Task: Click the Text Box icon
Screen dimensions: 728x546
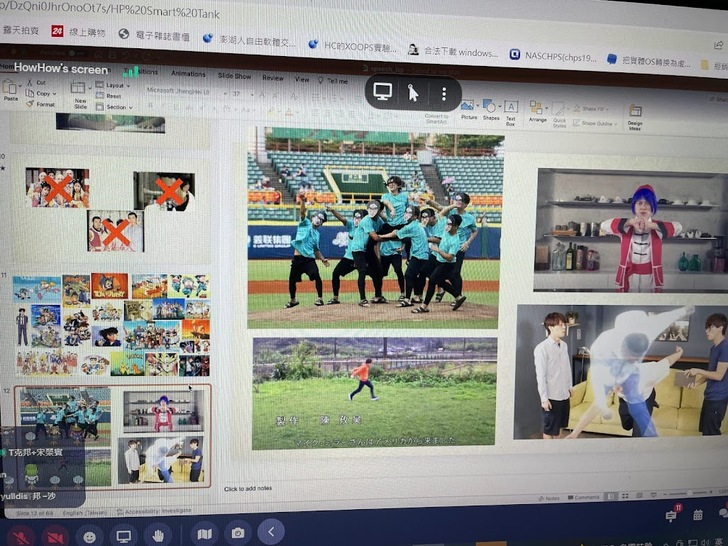Action: [510, 110]
